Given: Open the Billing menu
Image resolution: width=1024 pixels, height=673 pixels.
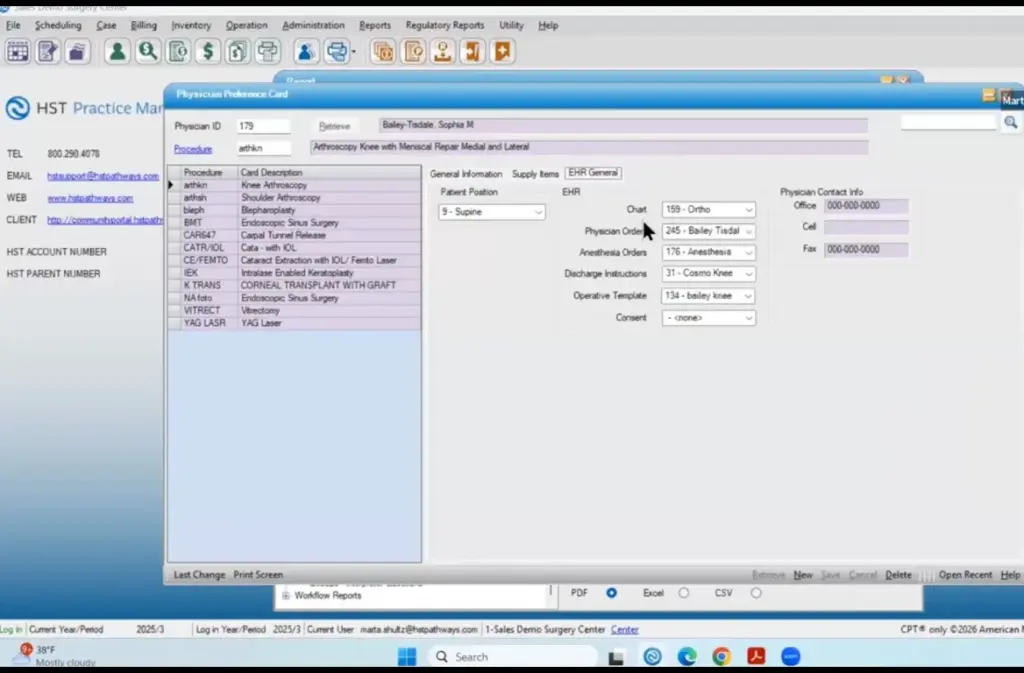Looking at the screenshot, I should (144, 25).
